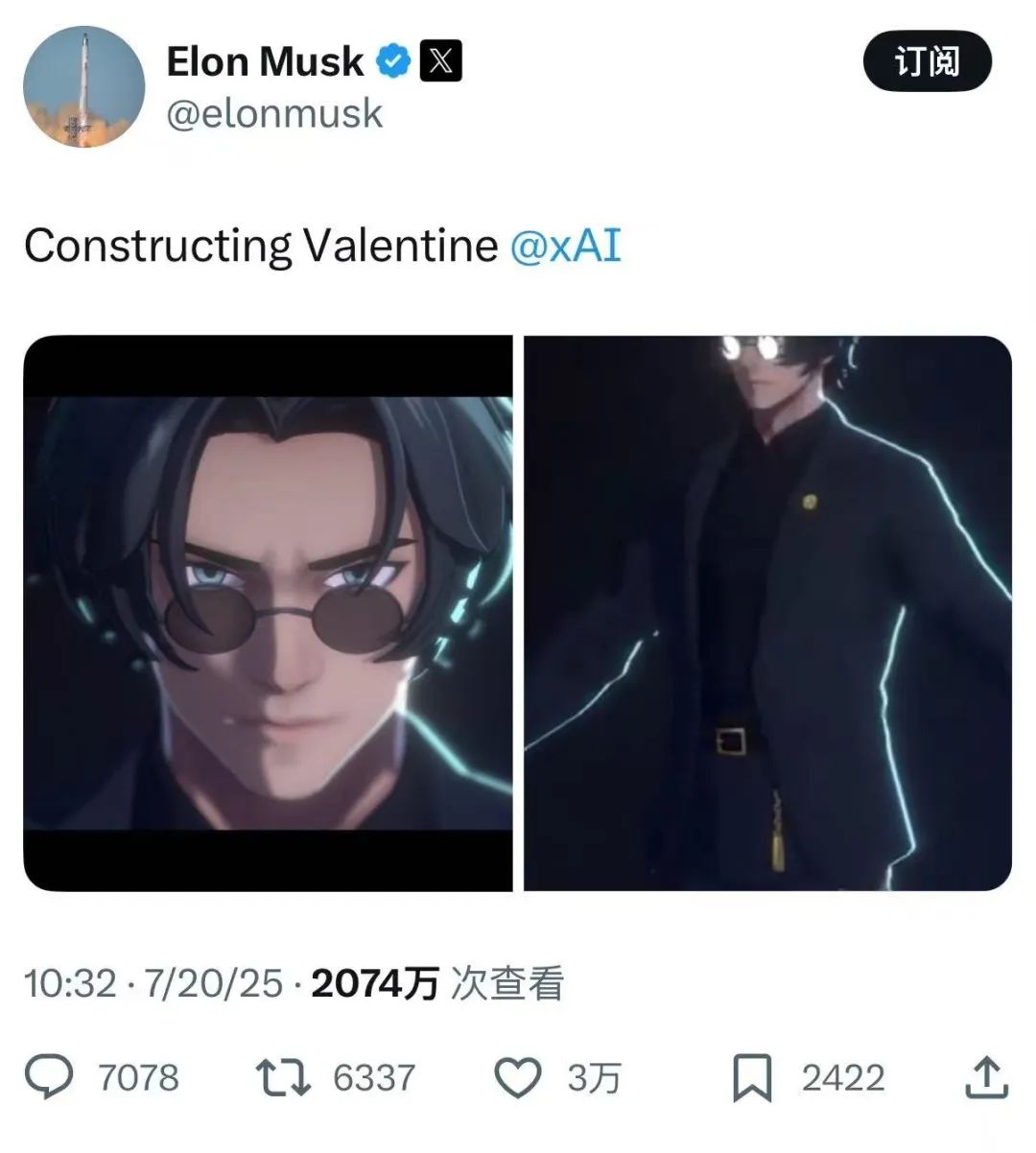The width and height of the screenshot is (1036, 1153).
Task: Visit the @elonmusk handle
Action: (x=274, y=113)
